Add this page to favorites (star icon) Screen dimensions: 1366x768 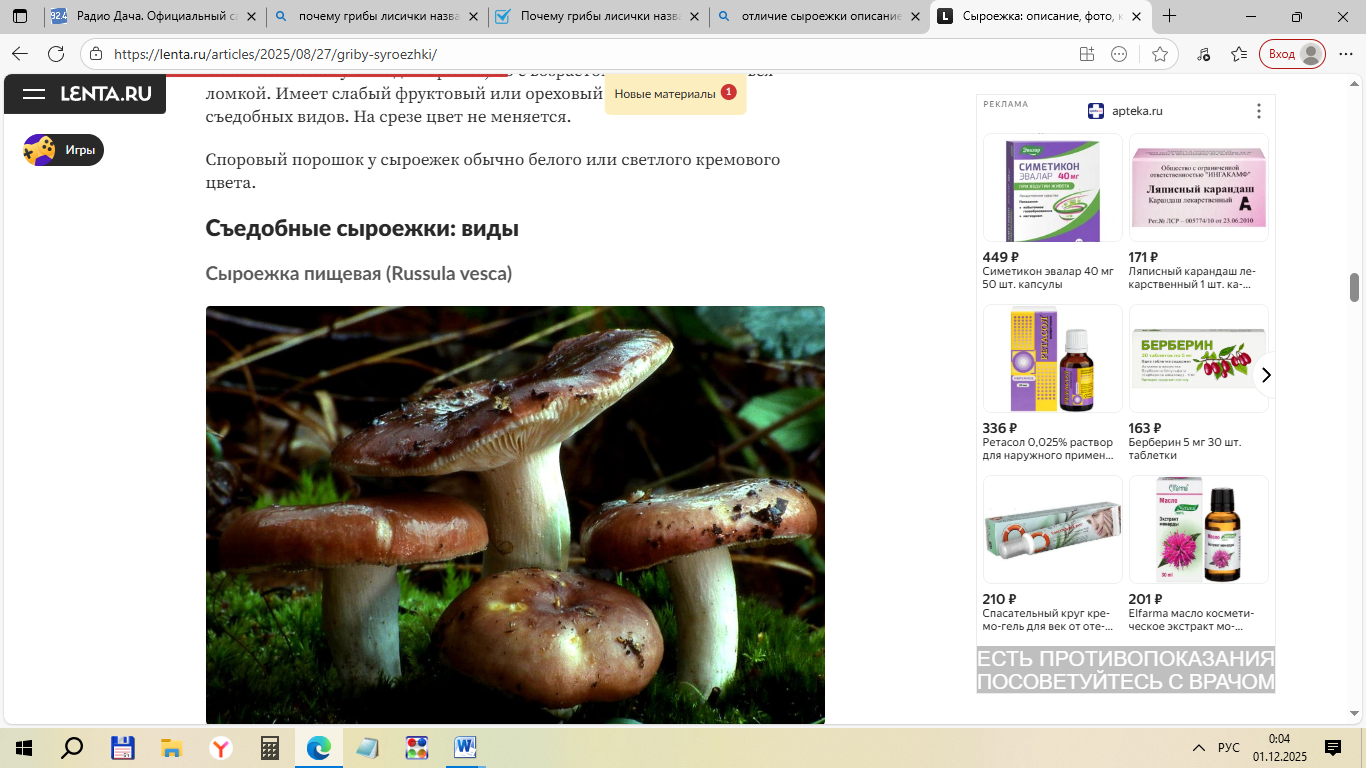1159,54
